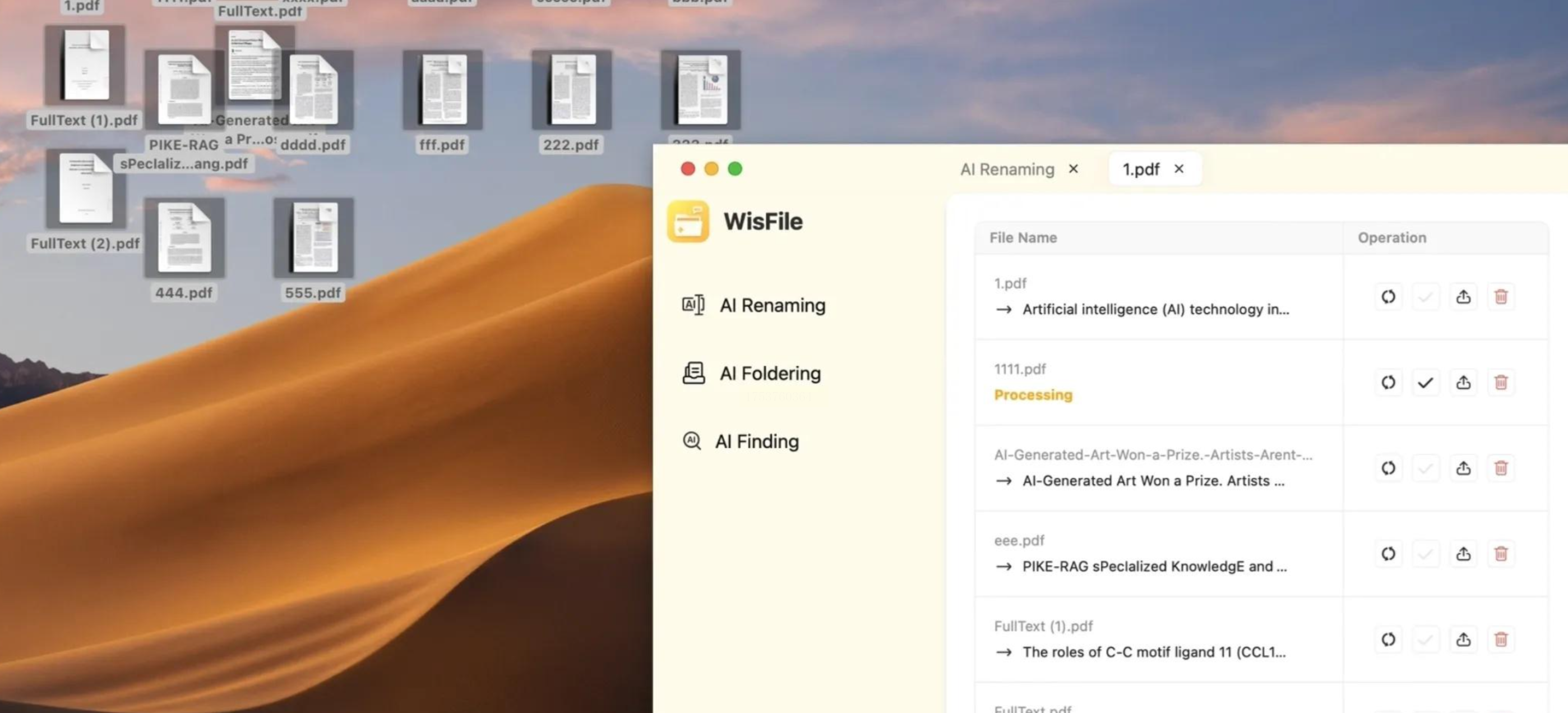
Task: Click the share icon in the 1.pdf row
Action: point(1463,297)
